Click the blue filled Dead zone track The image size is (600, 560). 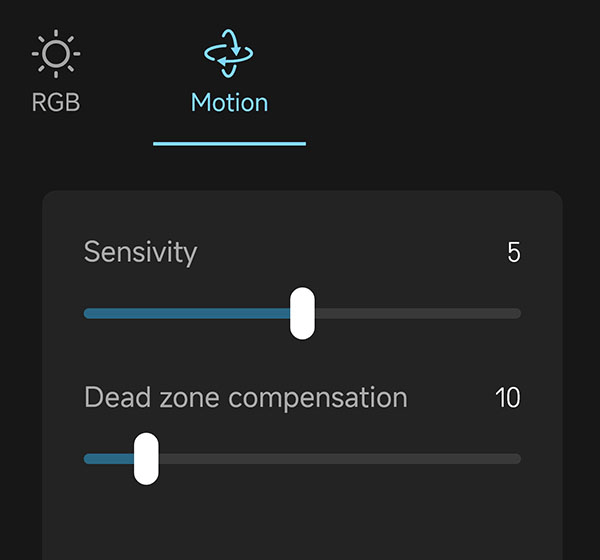pyautogui.click(x=108, y=459)
